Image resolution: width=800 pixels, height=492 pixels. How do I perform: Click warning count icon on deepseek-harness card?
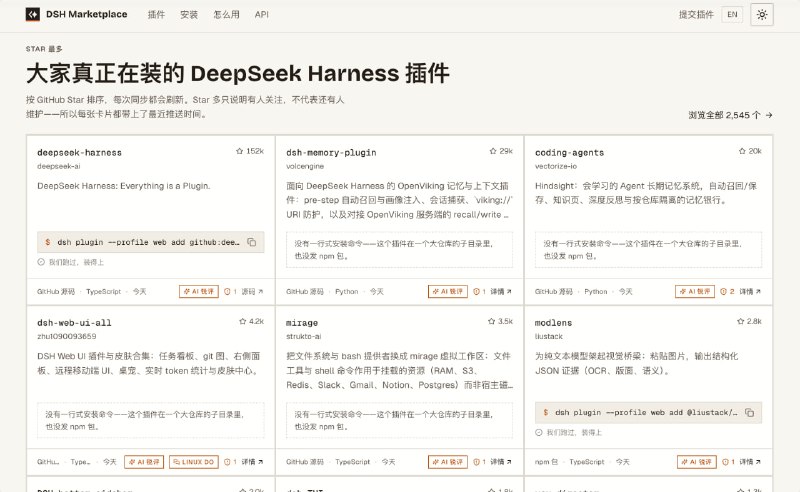click(x=230, y=291)
